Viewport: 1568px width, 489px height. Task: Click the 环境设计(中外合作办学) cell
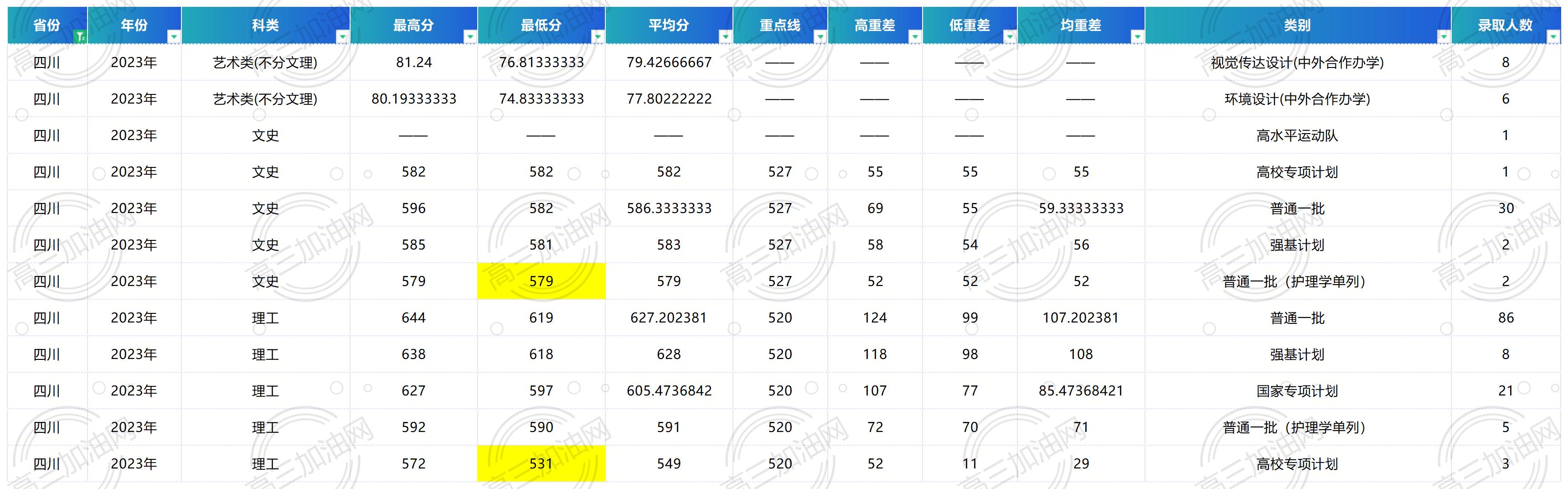click(1298, 99)
